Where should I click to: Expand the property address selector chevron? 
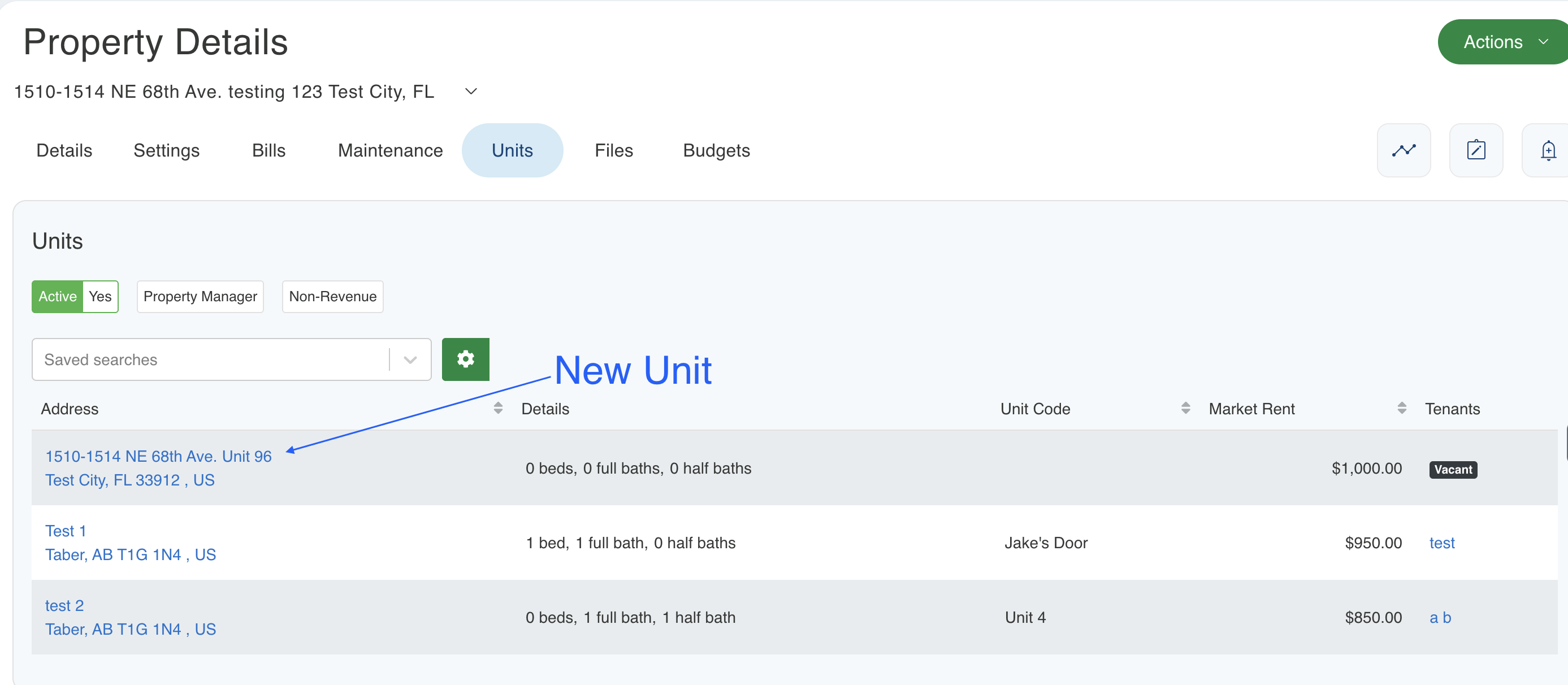tap(470, 92)
